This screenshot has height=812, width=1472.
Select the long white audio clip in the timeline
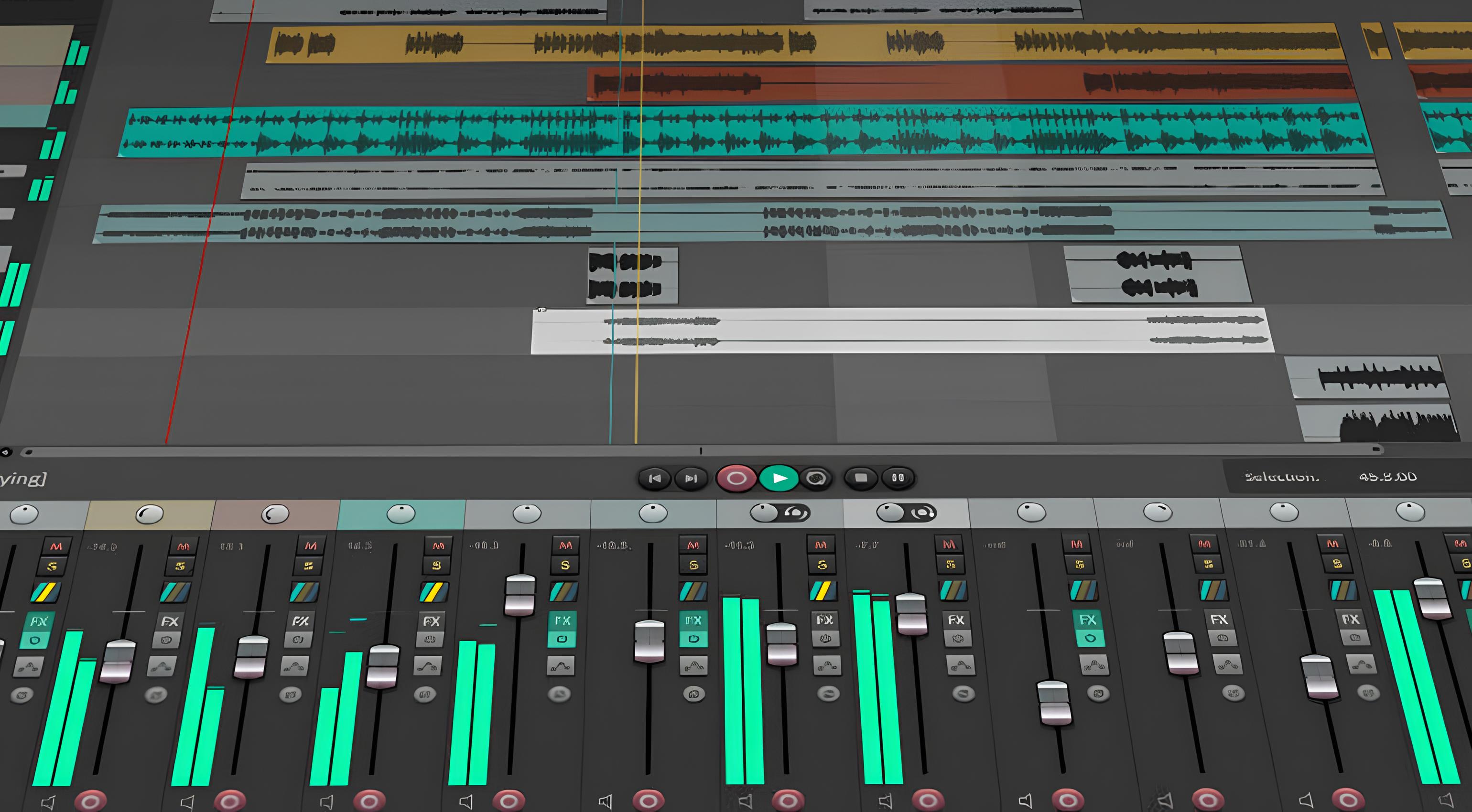pyautogui.click(x=914, y=331)
